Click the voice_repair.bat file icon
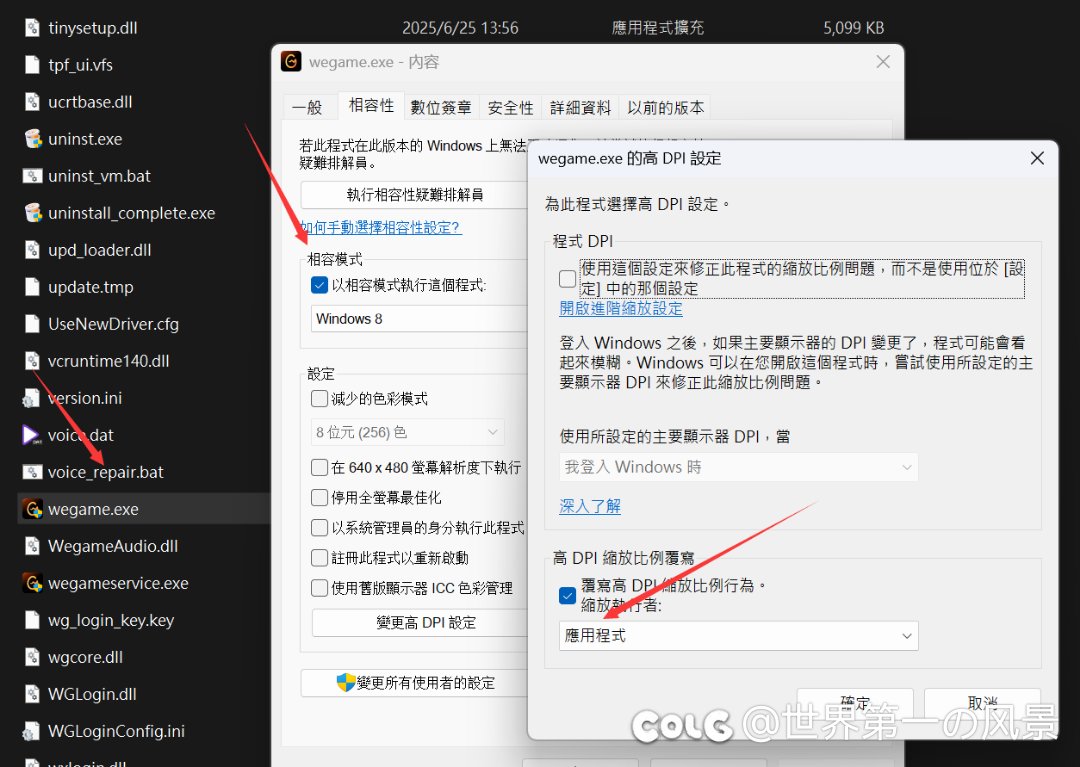Screen dimensions: 1080x767 [x=32, y=472]
